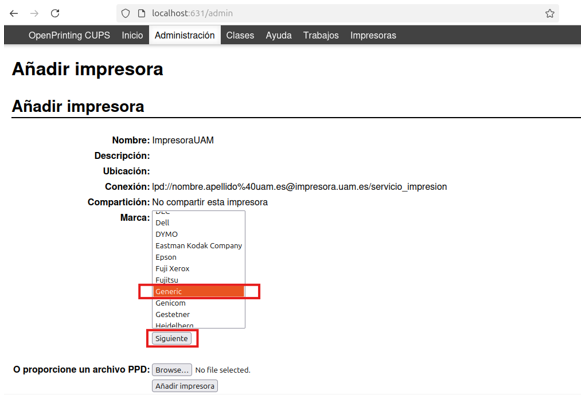Bookmark this page with the star icon
This screenshot has width=581, height=400.
coord(550,14)
